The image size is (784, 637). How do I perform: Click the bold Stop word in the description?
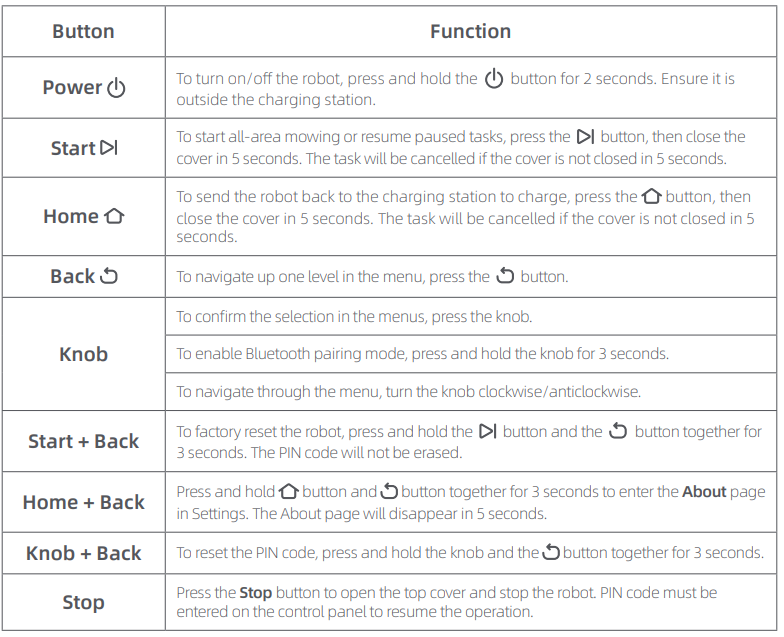click(x=255, y=593)
